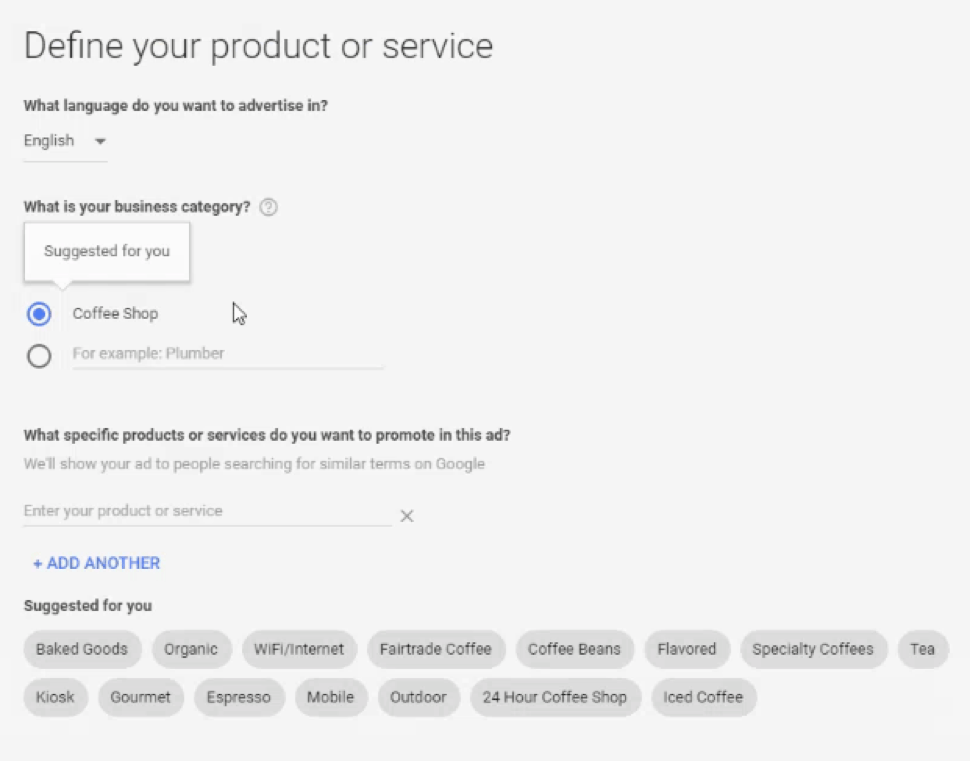Click the Flavored suggestion chip

pyautogui.click(x=687, y=649)
